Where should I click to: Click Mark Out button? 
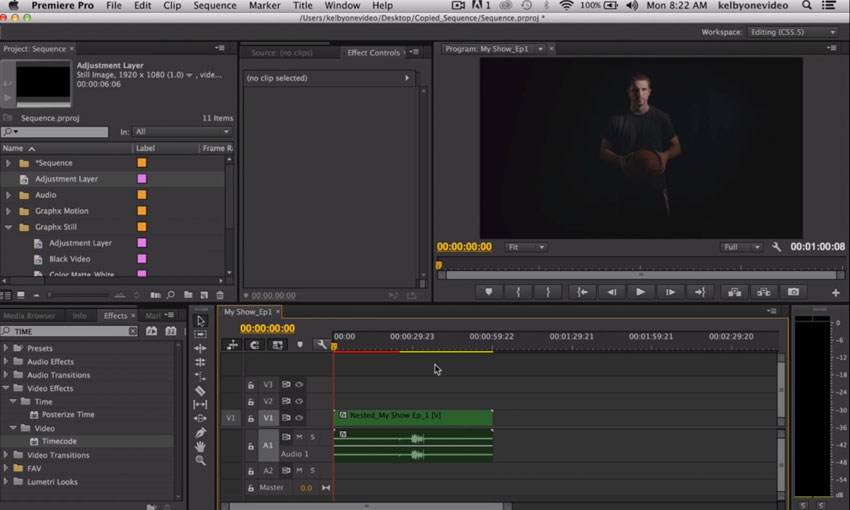[x=548, y=292]
